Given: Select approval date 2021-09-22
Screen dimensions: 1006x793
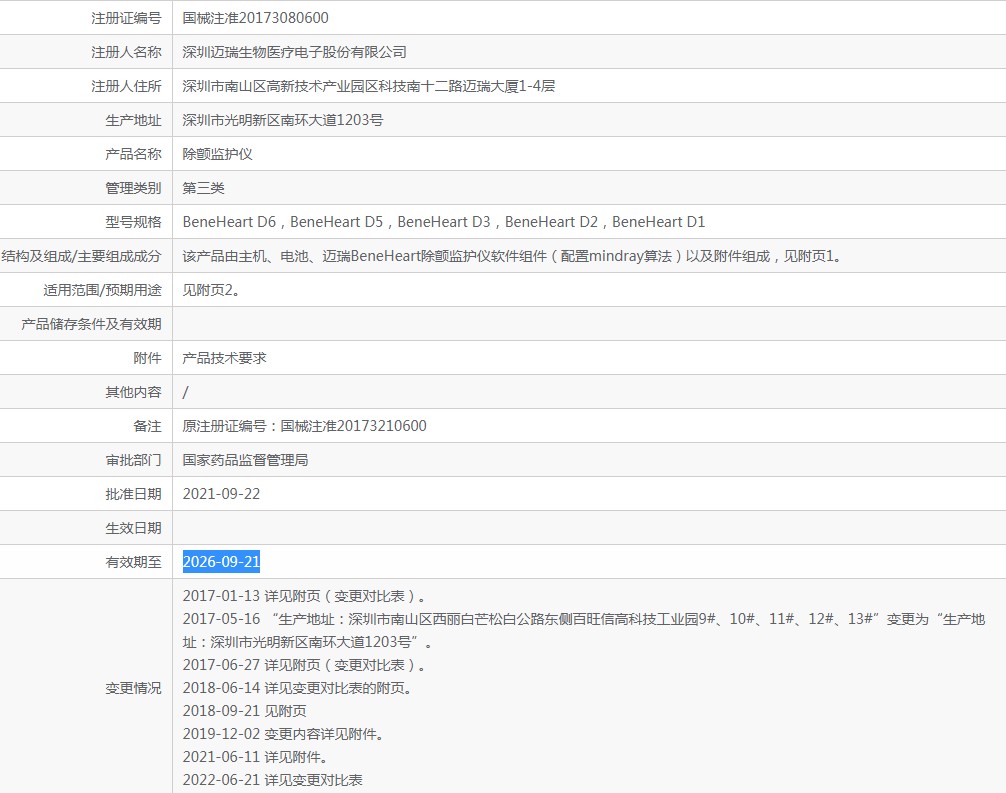Looking at the screenshot, I should point(221,494).
